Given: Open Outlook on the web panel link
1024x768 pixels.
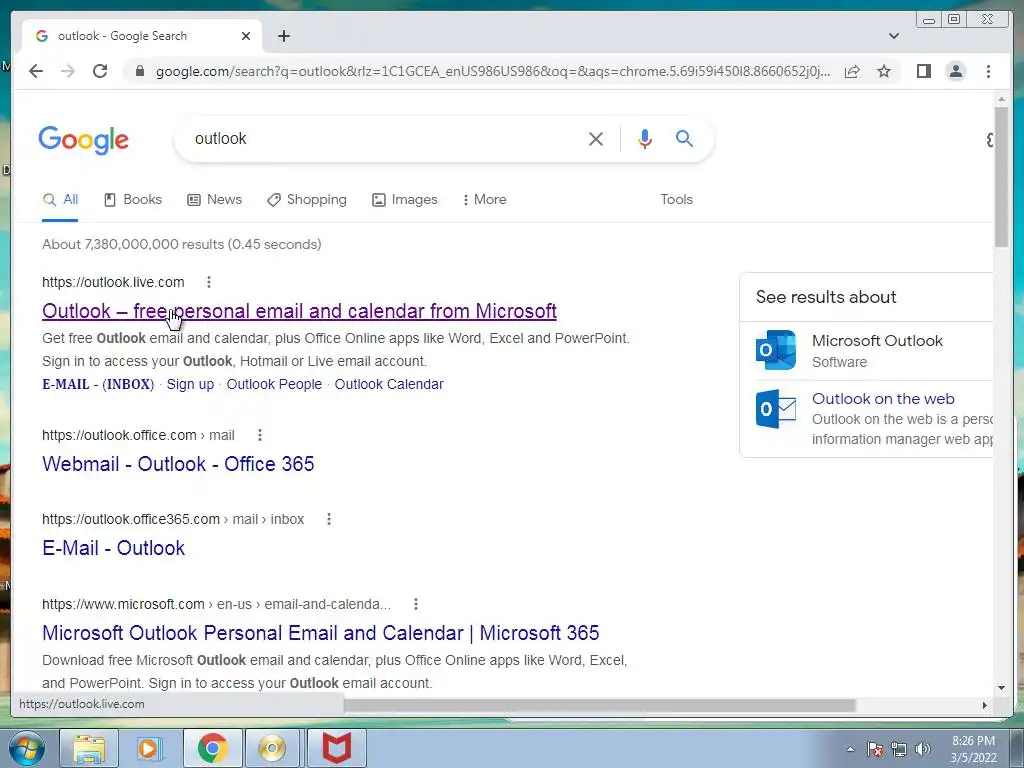Looking at the screenshot, I should click(883, 398).
